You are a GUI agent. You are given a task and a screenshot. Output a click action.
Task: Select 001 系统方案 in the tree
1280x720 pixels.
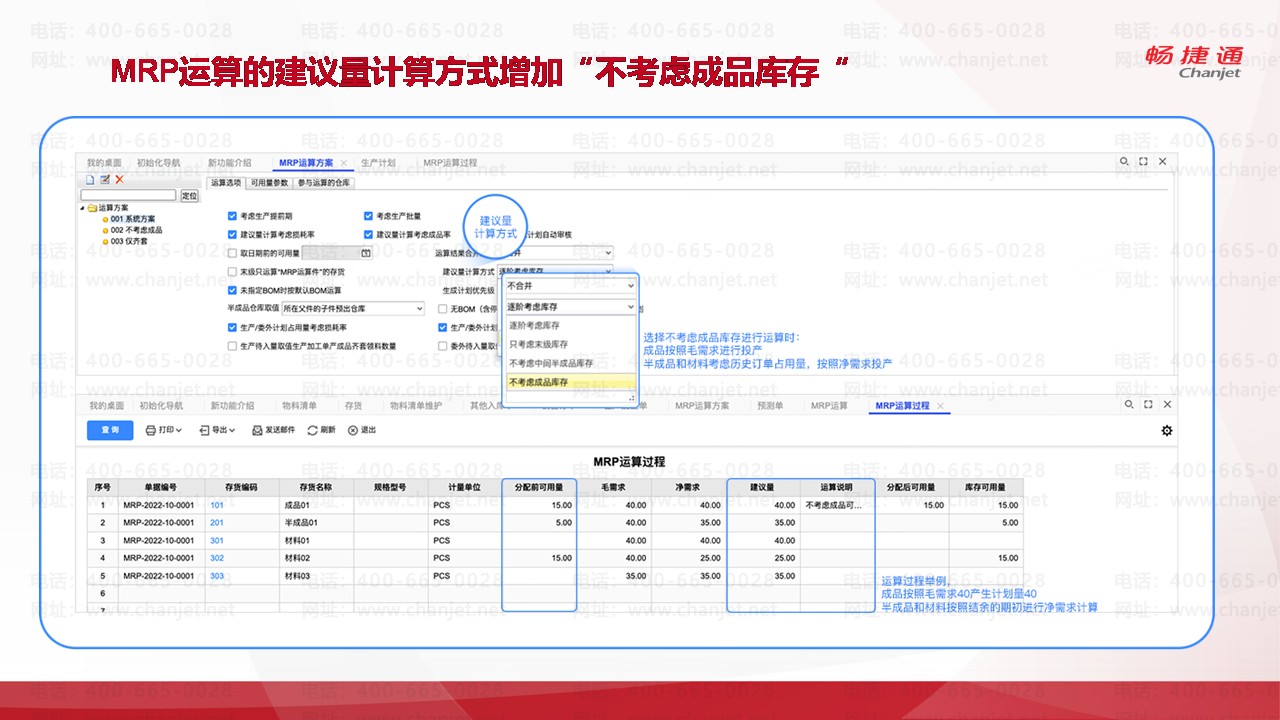pos(133,219)
